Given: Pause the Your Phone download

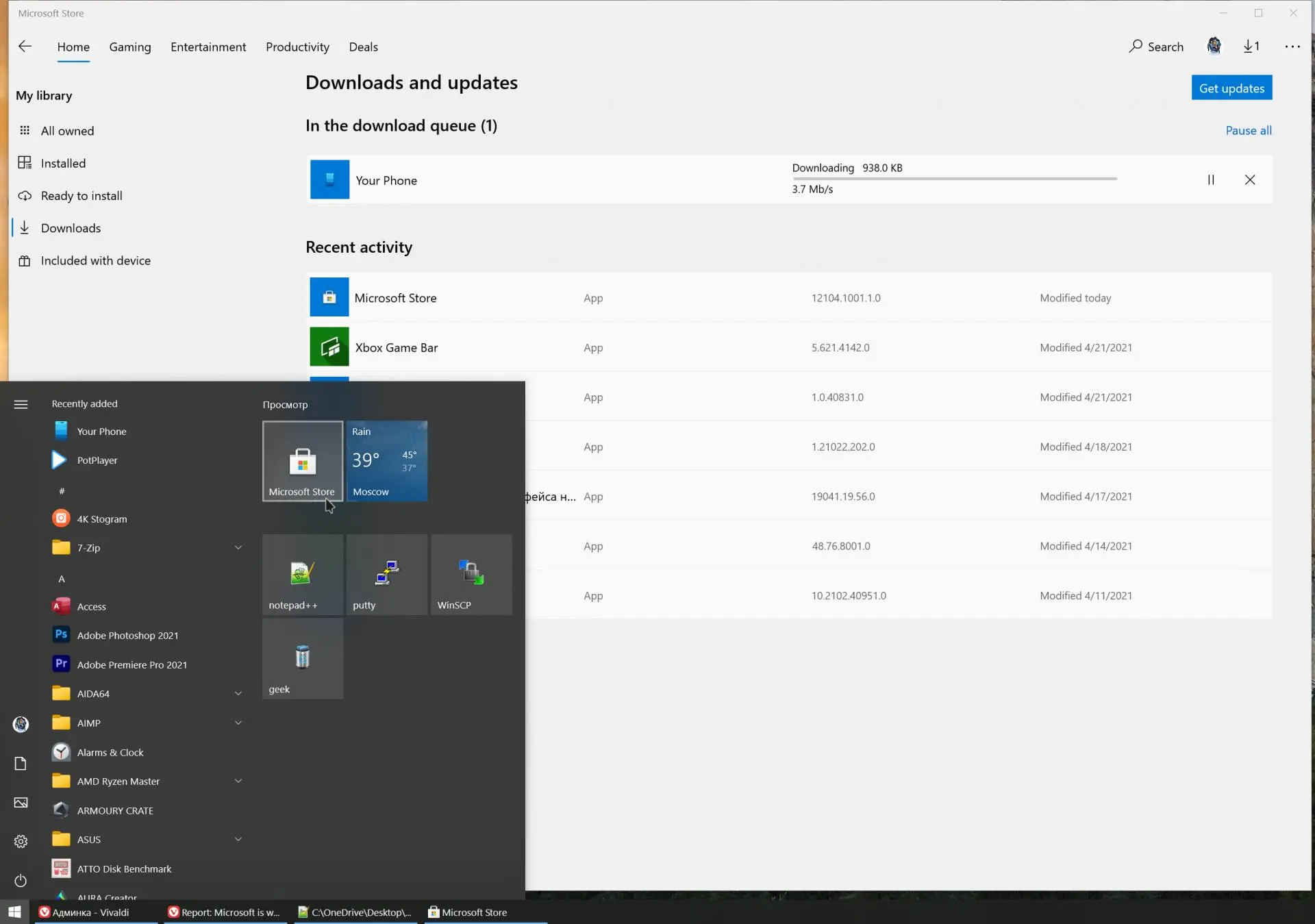Looking at the screenshot, I should point(1210,179).
